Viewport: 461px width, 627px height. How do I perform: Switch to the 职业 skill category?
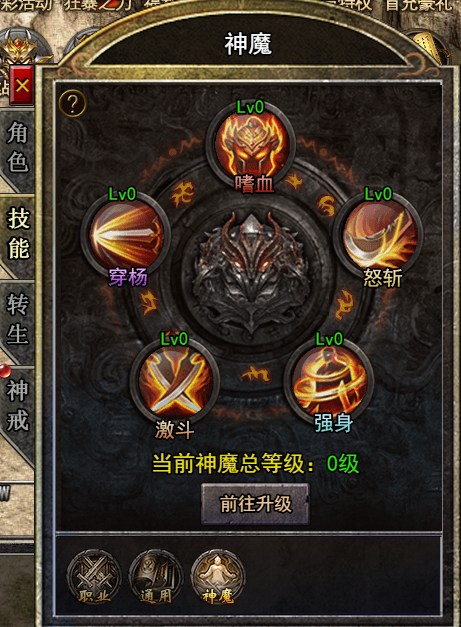pyautogui.click(x=94, y=576)
